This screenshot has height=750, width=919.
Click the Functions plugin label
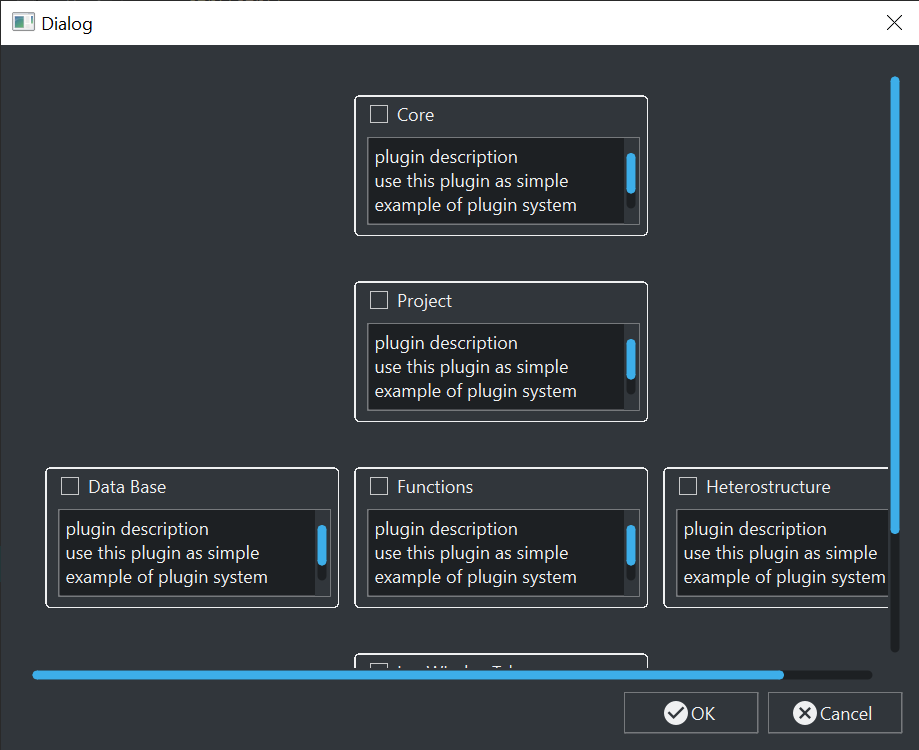pyautogui.click(x=435, y=487)
